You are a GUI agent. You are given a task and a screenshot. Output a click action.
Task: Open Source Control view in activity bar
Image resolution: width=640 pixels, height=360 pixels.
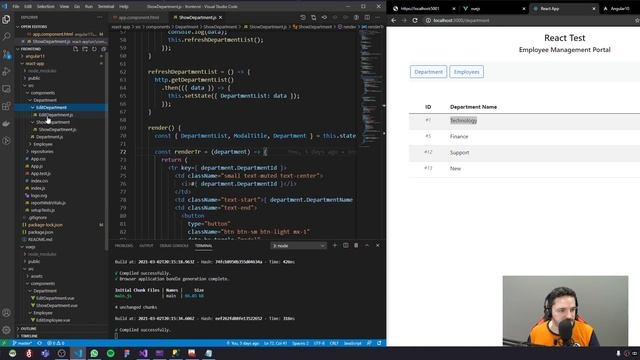point(6,54)
